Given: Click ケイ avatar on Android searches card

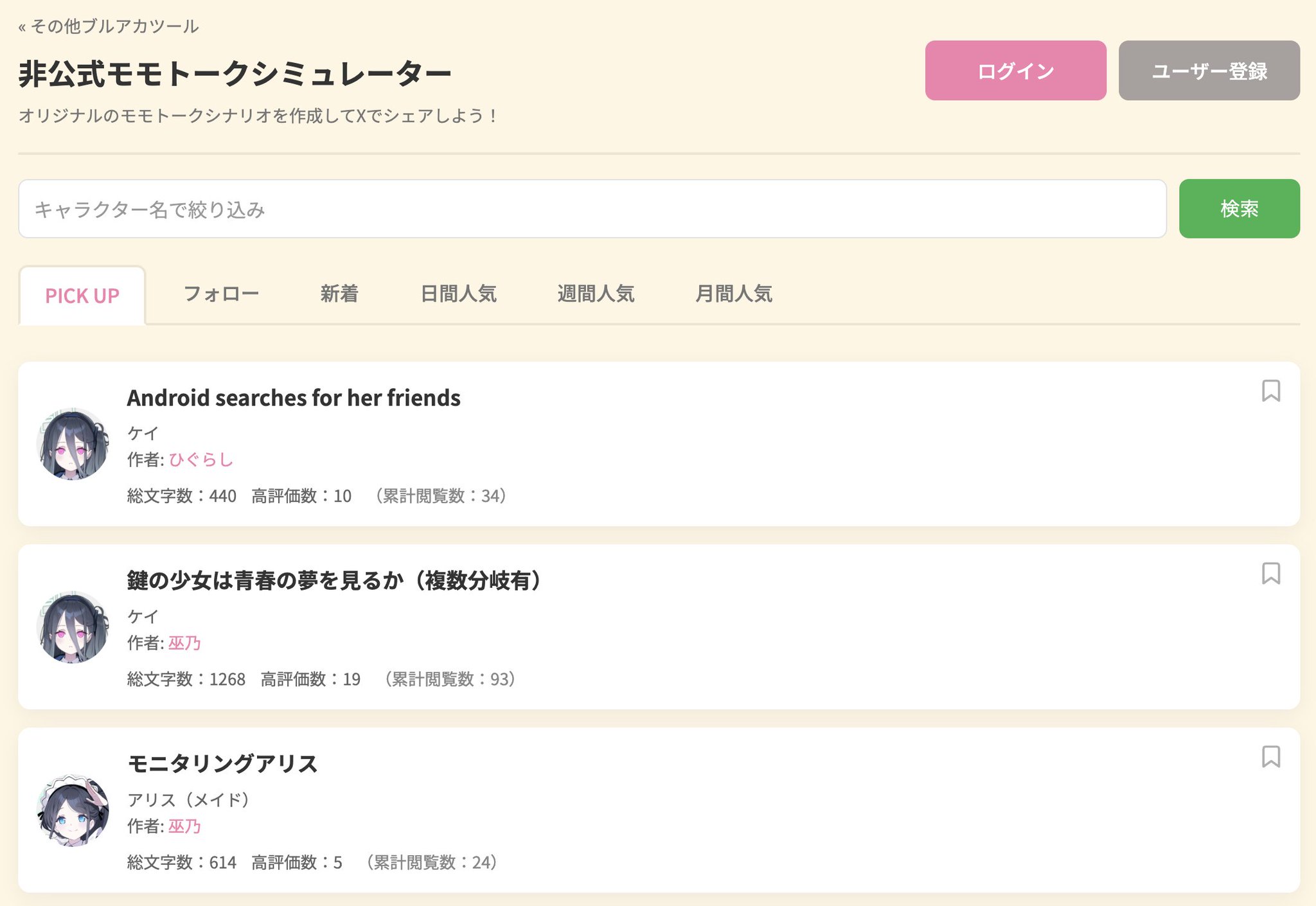Looking at the screenshot, I should [73, 444].
